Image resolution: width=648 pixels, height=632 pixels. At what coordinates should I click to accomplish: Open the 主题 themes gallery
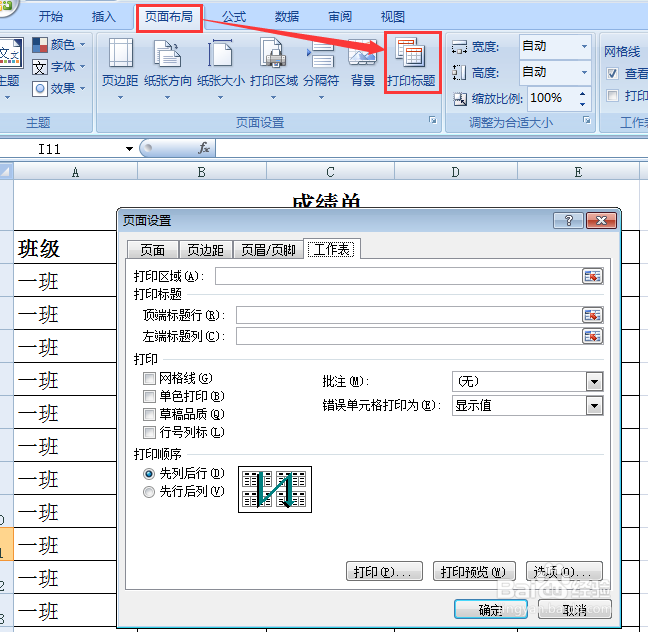pos(9,68)
